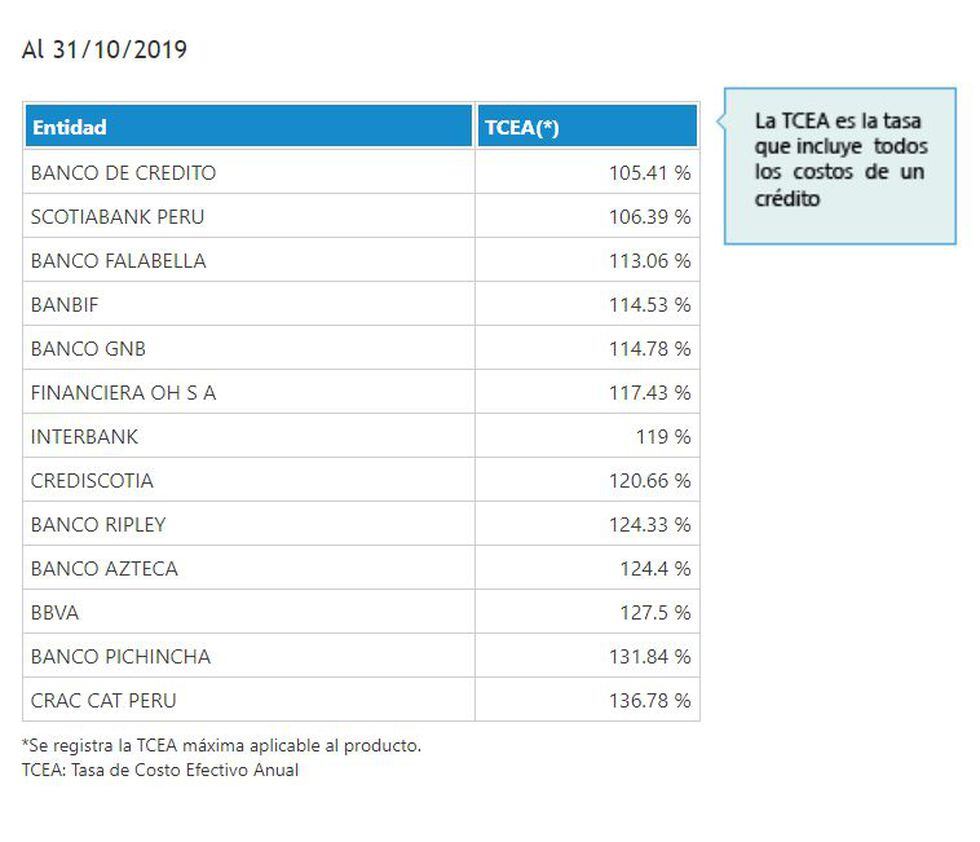Click the Entidad column header

[70, 127]
